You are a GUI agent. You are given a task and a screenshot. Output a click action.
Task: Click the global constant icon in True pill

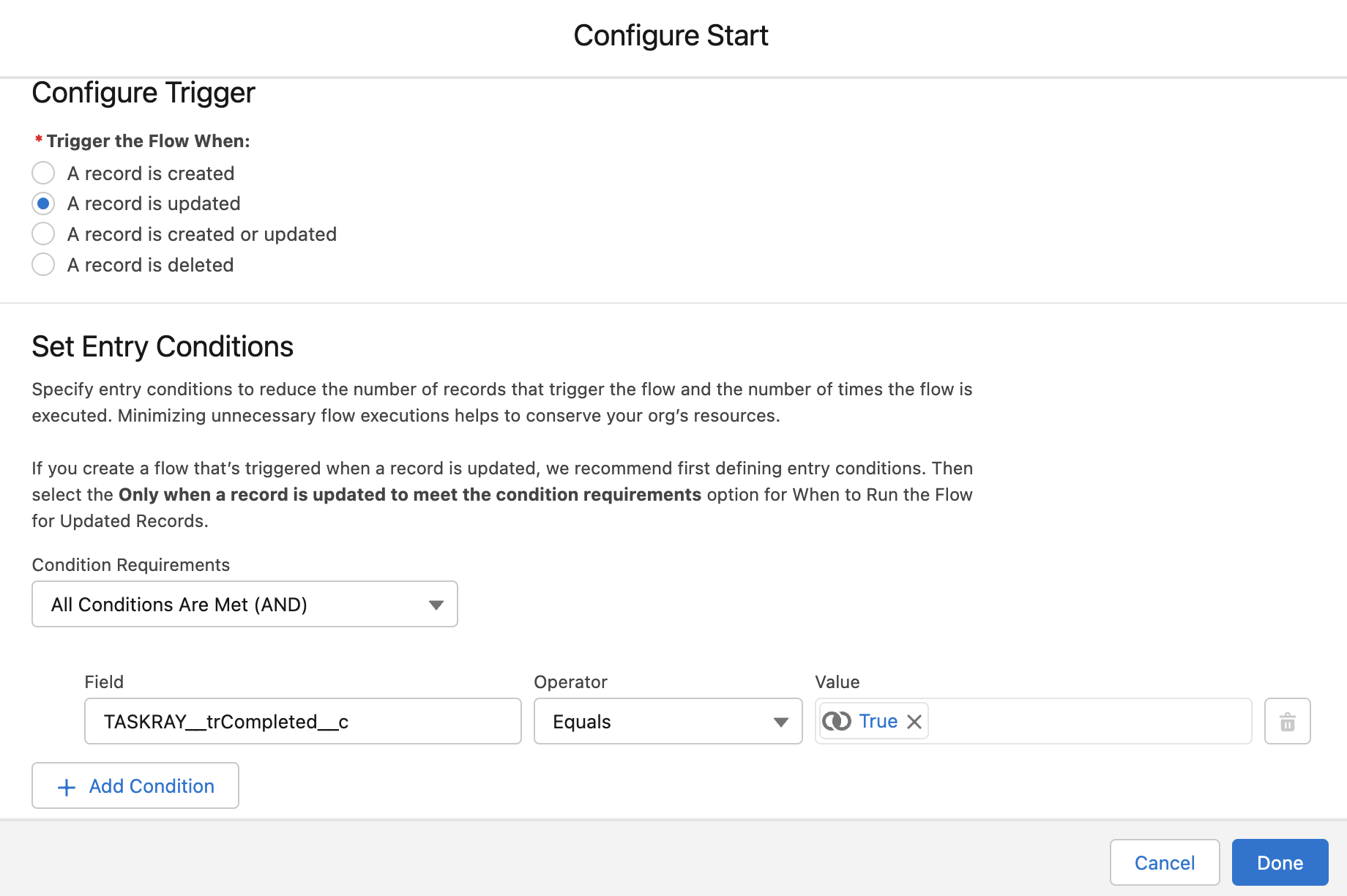(x=837, y=720)
